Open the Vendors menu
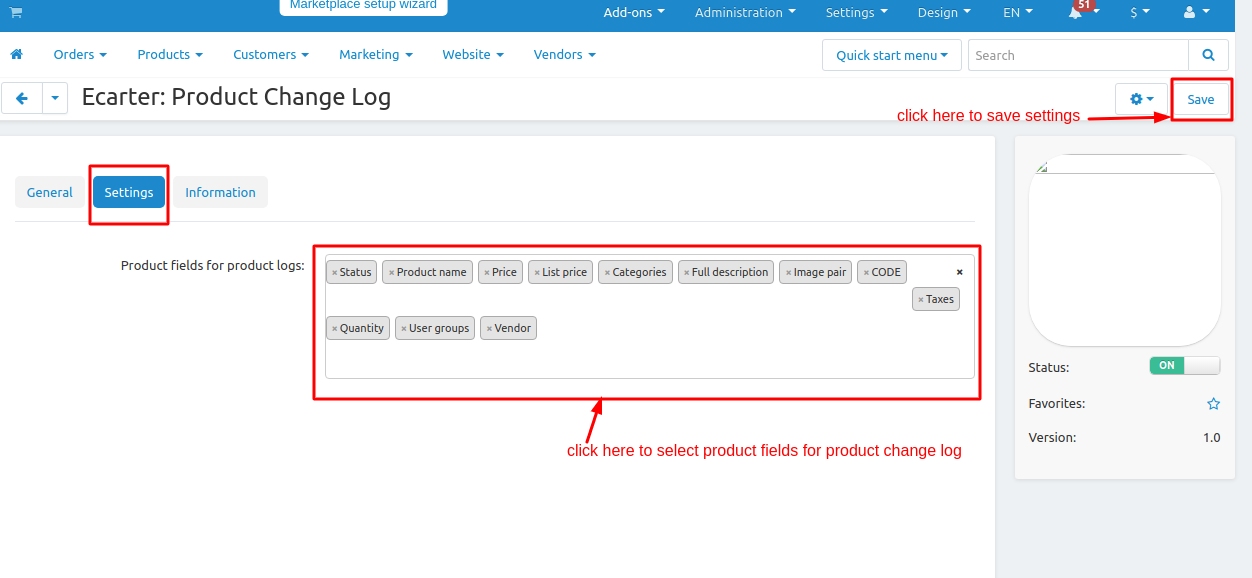This screenshot has width=1252, height=578. pyautogui.click(x=565, y=55)
